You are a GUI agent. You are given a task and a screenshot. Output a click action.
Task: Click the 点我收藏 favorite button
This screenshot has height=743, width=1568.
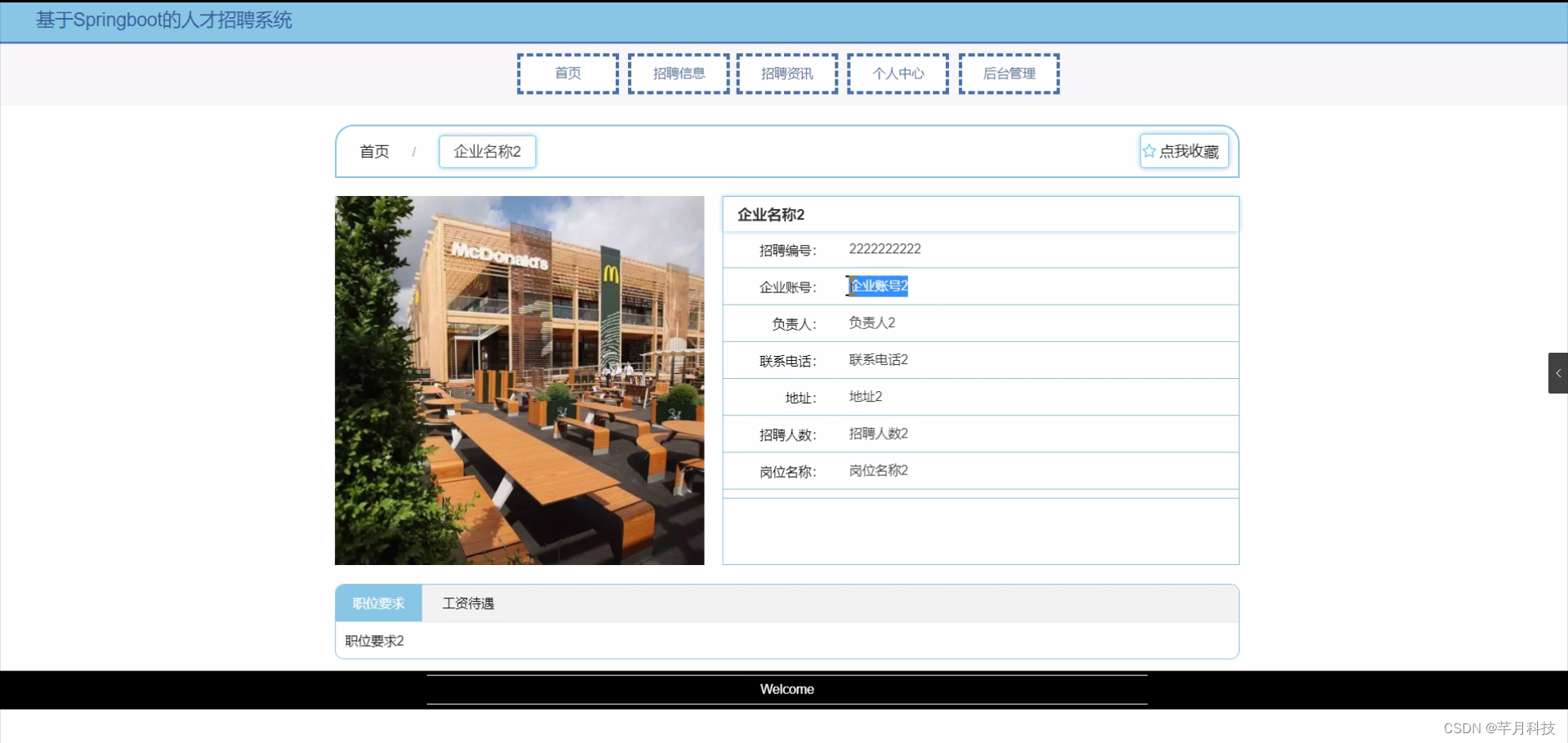[1184, 151]
